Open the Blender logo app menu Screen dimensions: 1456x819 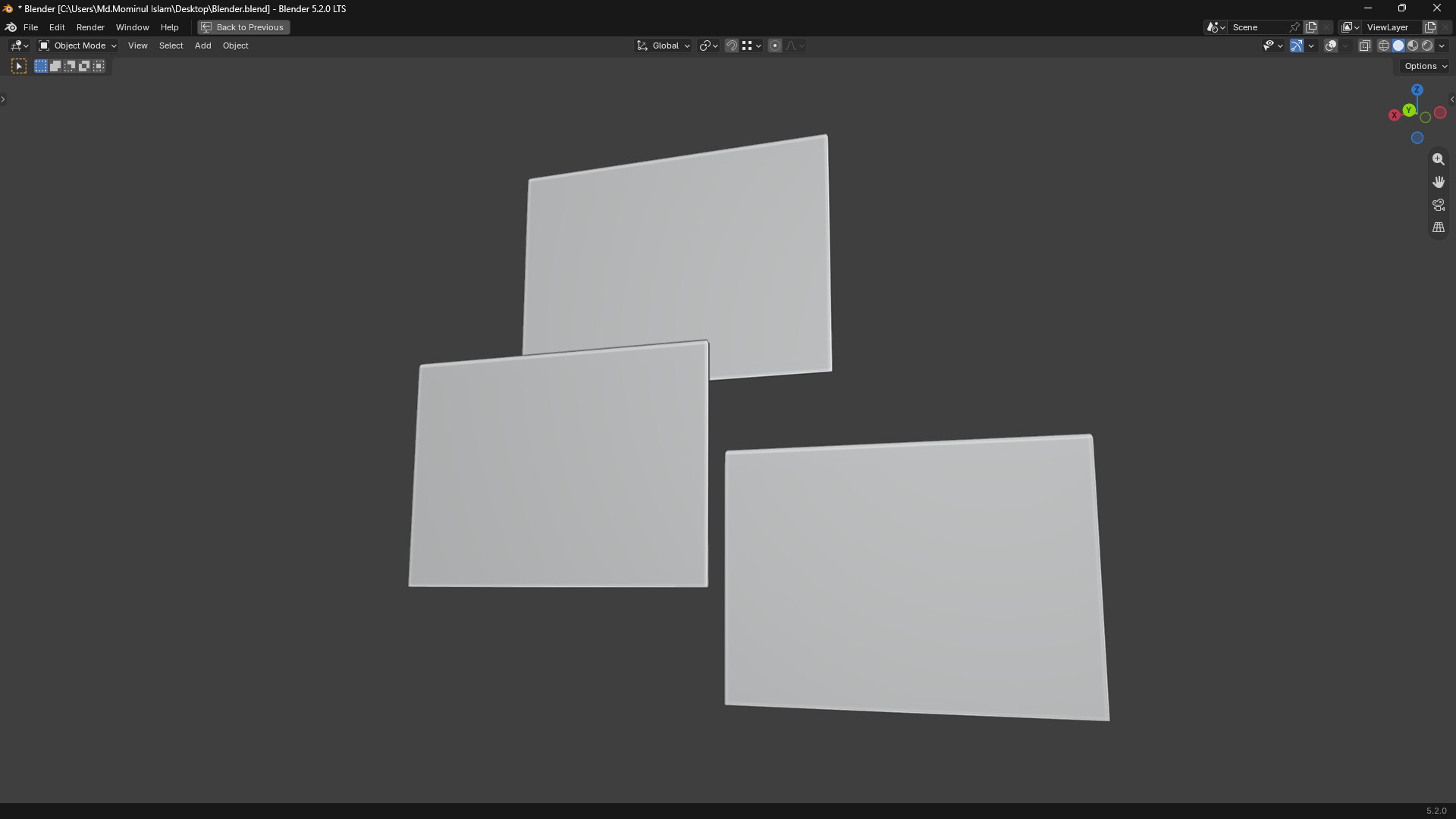click(11, 27)
